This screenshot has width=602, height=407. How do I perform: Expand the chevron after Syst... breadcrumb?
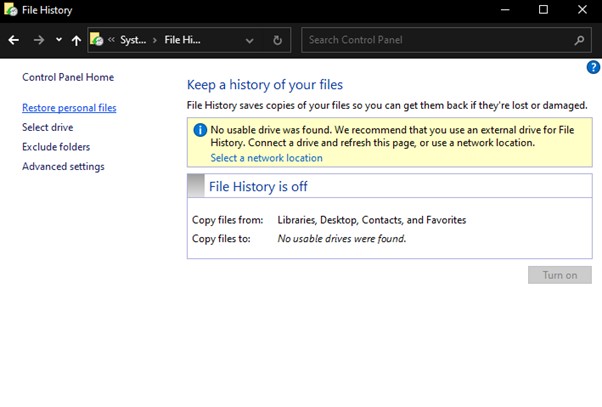point(155,41)
